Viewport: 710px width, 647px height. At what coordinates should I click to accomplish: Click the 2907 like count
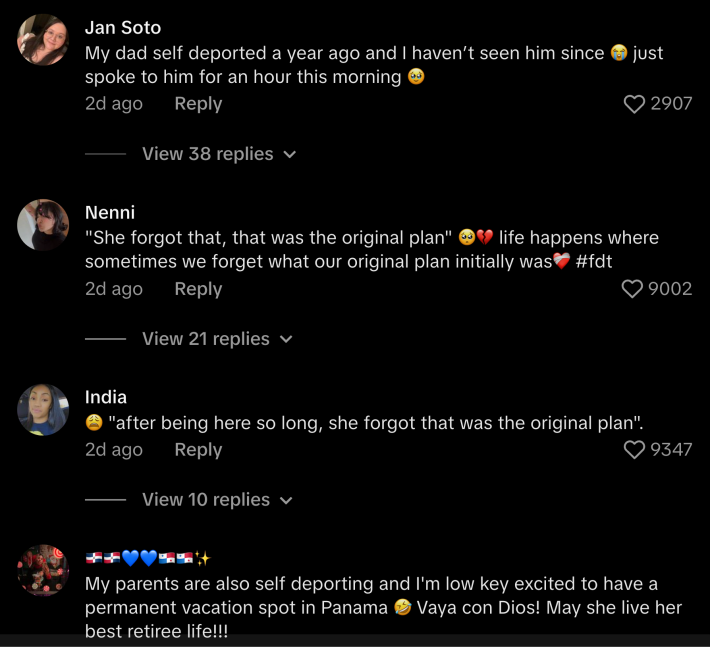pos(671,104)
